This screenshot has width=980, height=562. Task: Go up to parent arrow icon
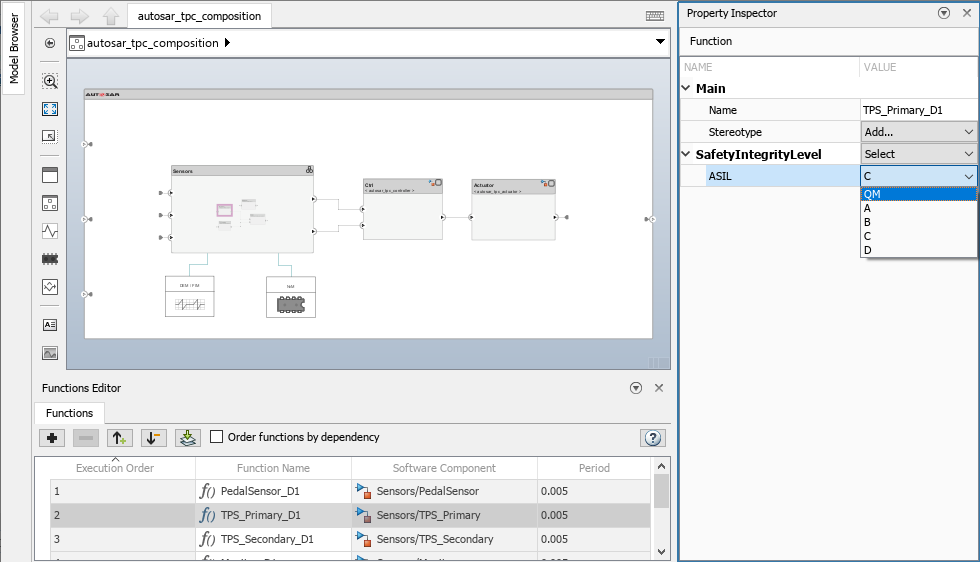click(x=111, y=16)
